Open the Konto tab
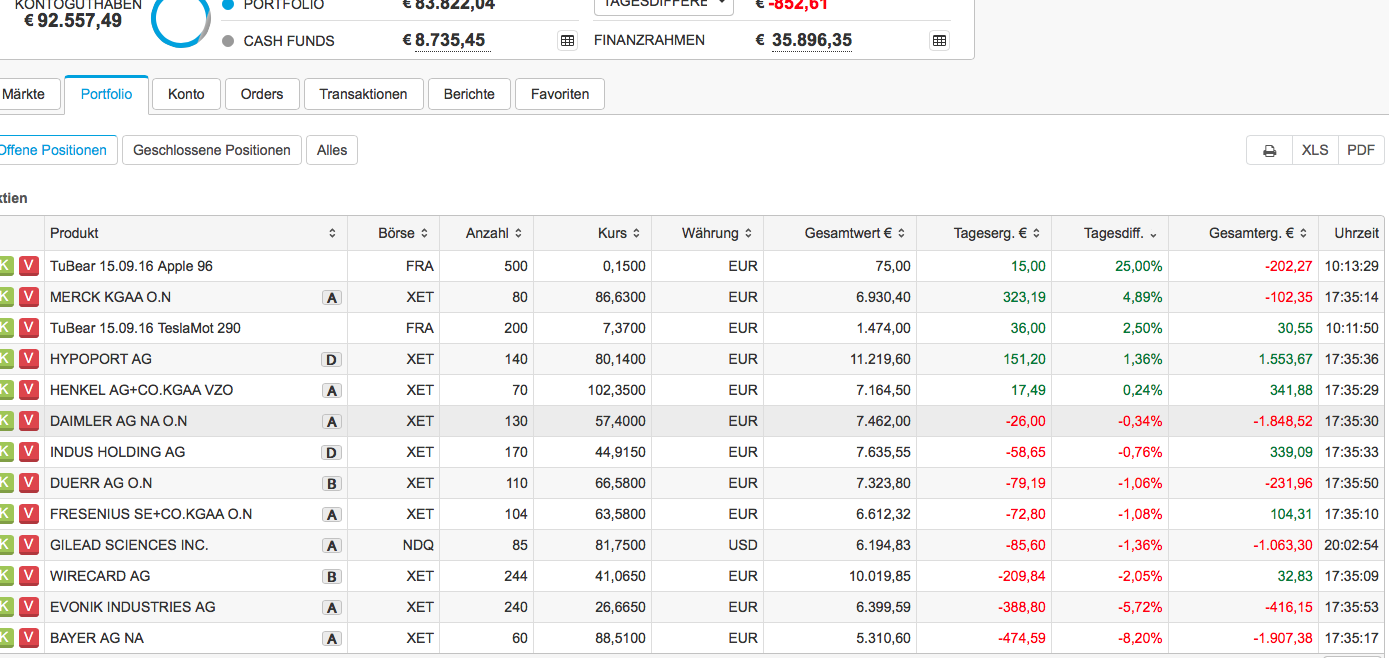This screenshot has width=1389, height=658. pyautogui.click(x=186, y=94)
